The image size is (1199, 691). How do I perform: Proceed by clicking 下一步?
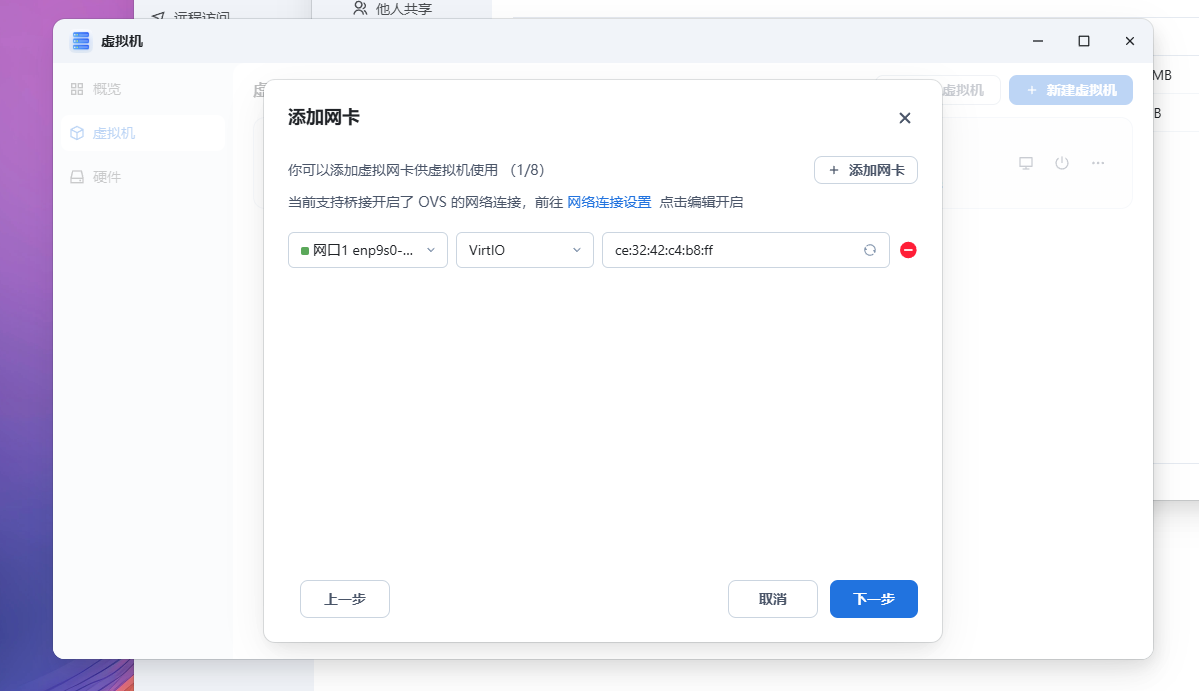point(873,599)
